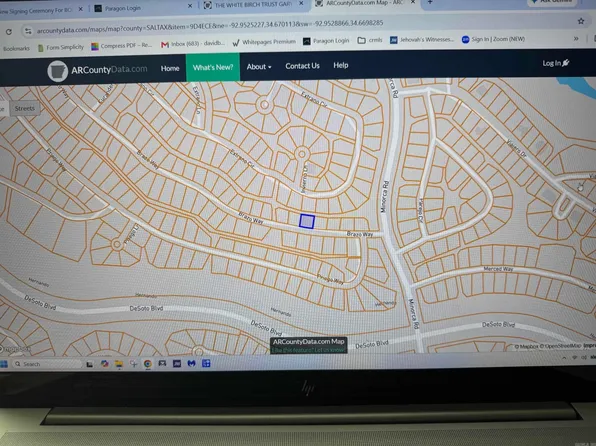Switch to the Paragon Login tab
The height and width of the screenshot is (446, 596).
(x=118, y=8)
